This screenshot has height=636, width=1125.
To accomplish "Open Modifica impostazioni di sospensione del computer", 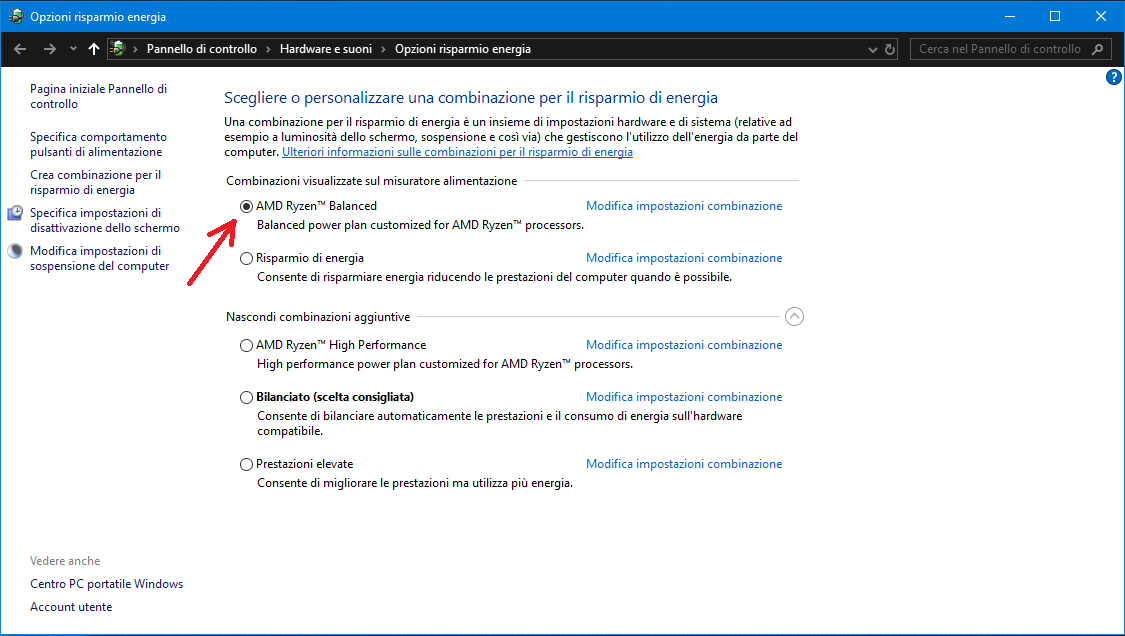I will click(100, 258).
